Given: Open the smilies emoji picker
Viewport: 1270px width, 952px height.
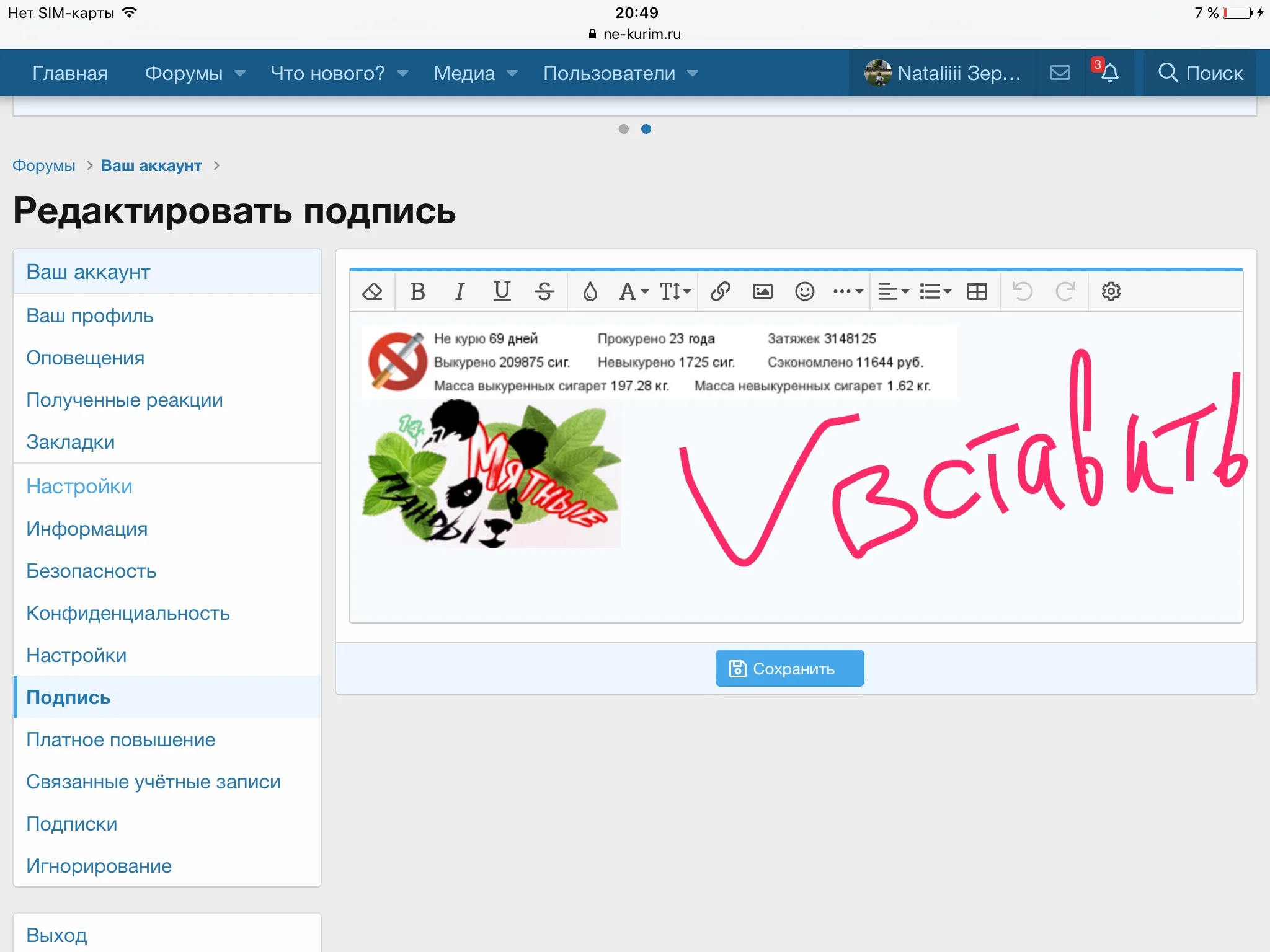Looking at the screenshot, I should tap(804, 291).
